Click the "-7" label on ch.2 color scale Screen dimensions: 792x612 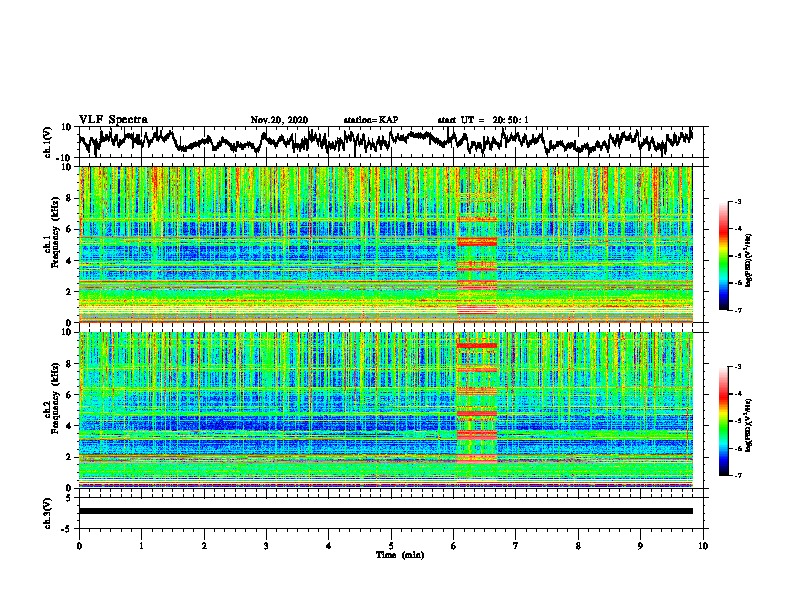click(x=738, y=475)
